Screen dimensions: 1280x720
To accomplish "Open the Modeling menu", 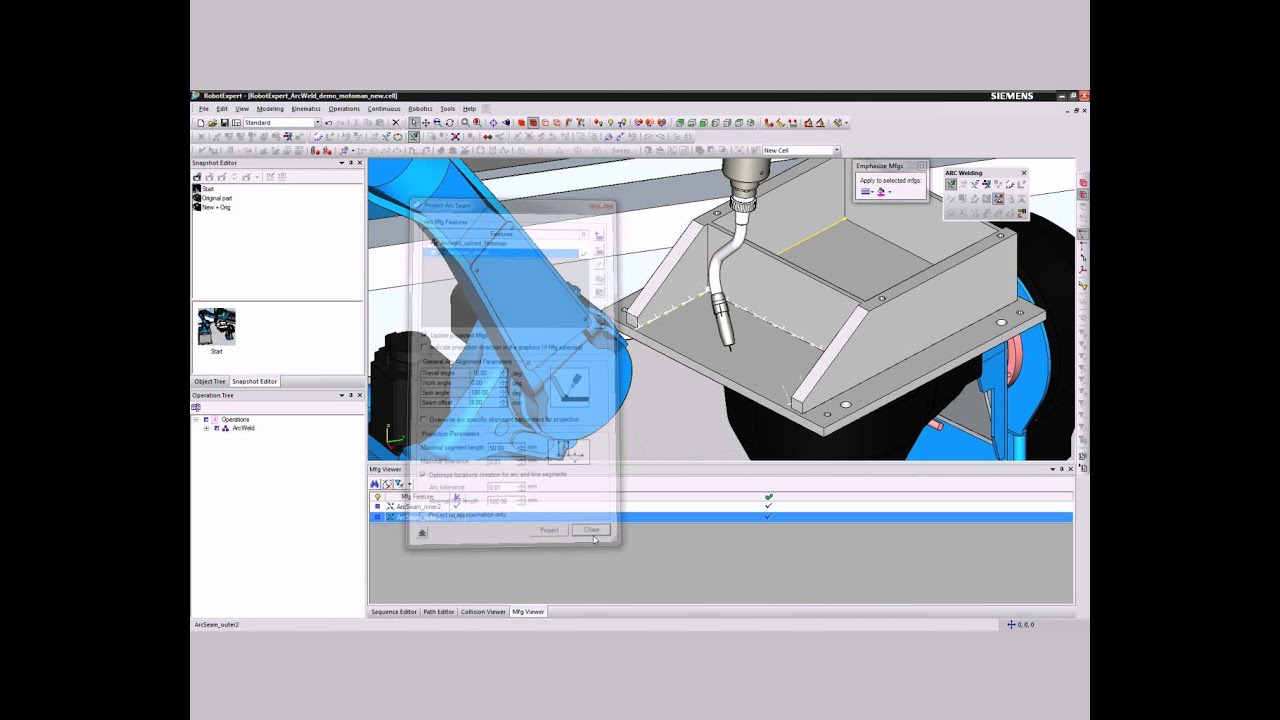I will coord(270,109).
